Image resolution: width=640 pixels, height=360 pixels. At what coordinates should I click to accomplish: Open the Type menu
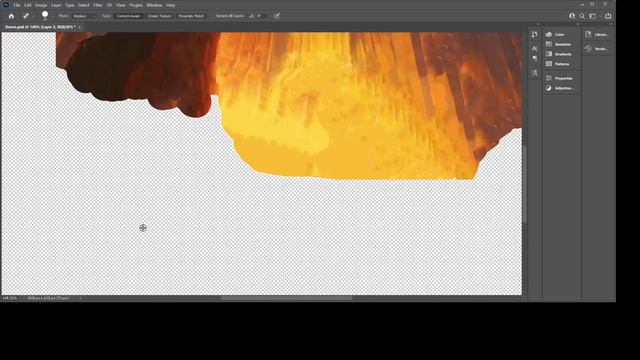pyautogui.click(x=70, y=5)
